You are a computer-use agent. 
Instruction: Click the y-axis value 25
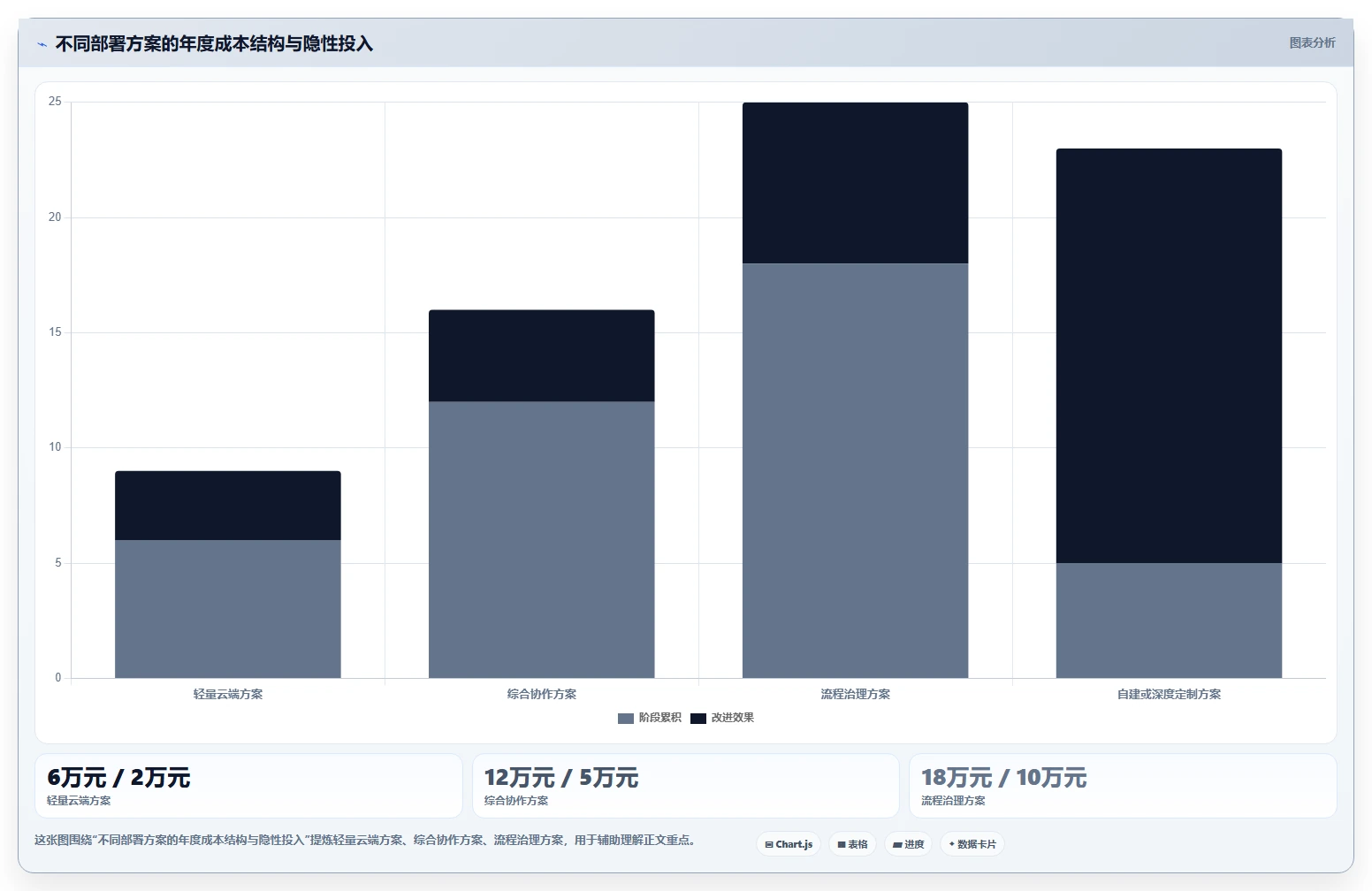coord(55,102)
